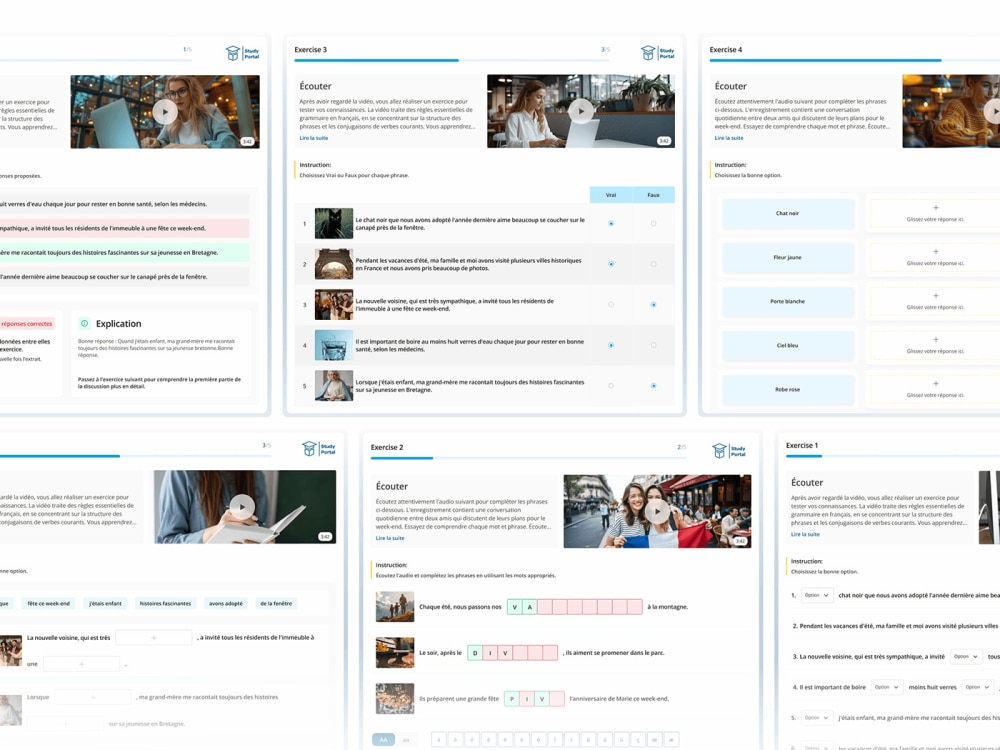Click Study Portal logo in the top-left card
Viewport: 1000px width, 750px height.
[x=242, y=53]
